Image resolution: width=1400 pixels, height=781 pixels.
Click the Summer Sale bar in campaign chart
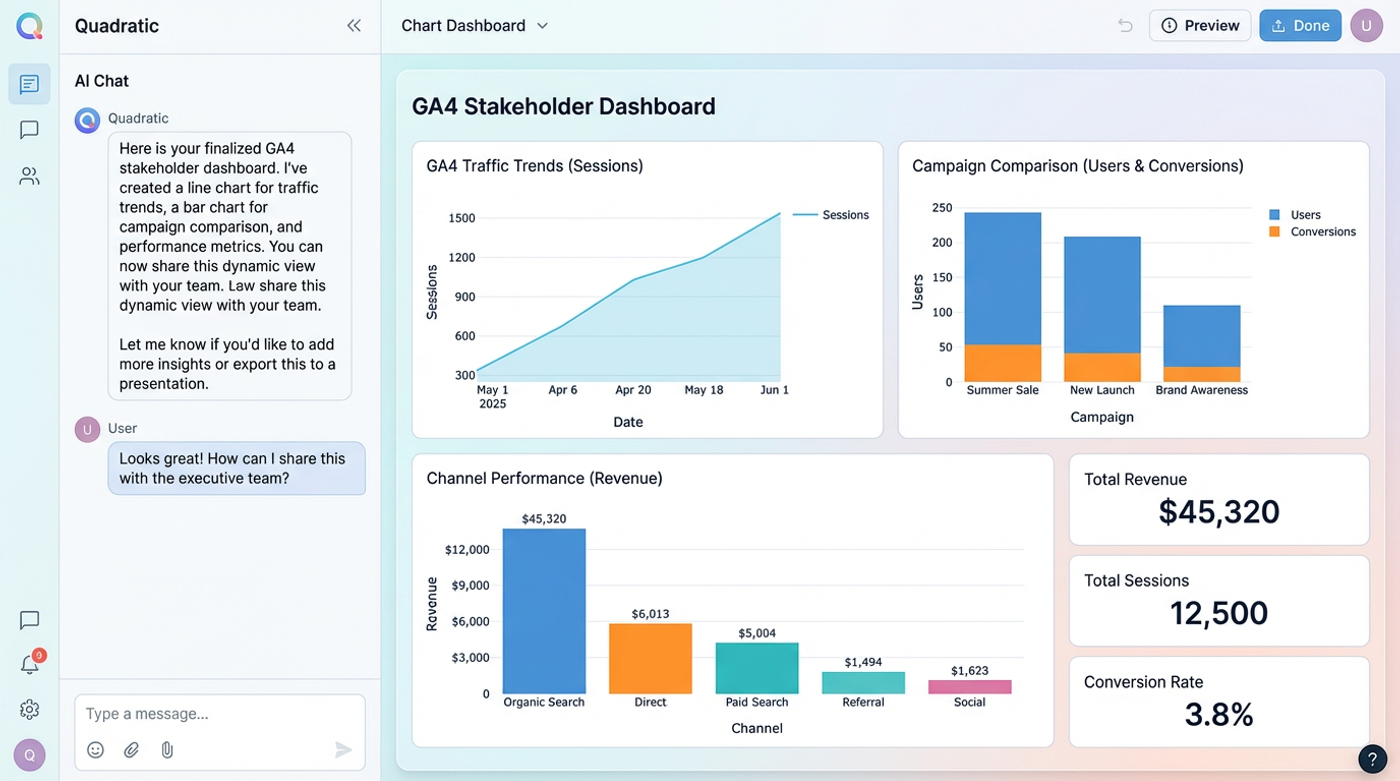click(1003, 297)
